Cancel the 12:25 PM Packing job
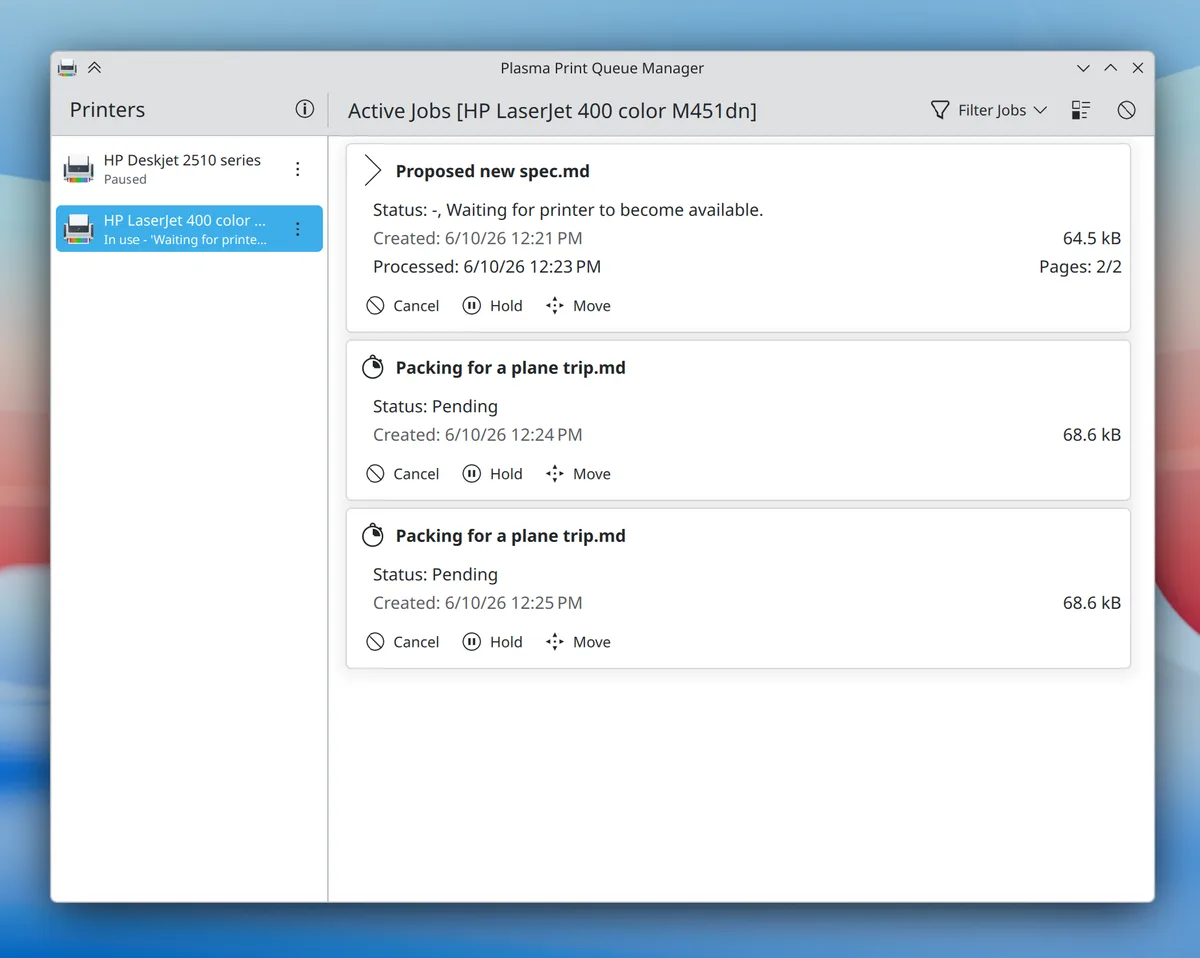 pyautogui.click(x=403, y=642)
